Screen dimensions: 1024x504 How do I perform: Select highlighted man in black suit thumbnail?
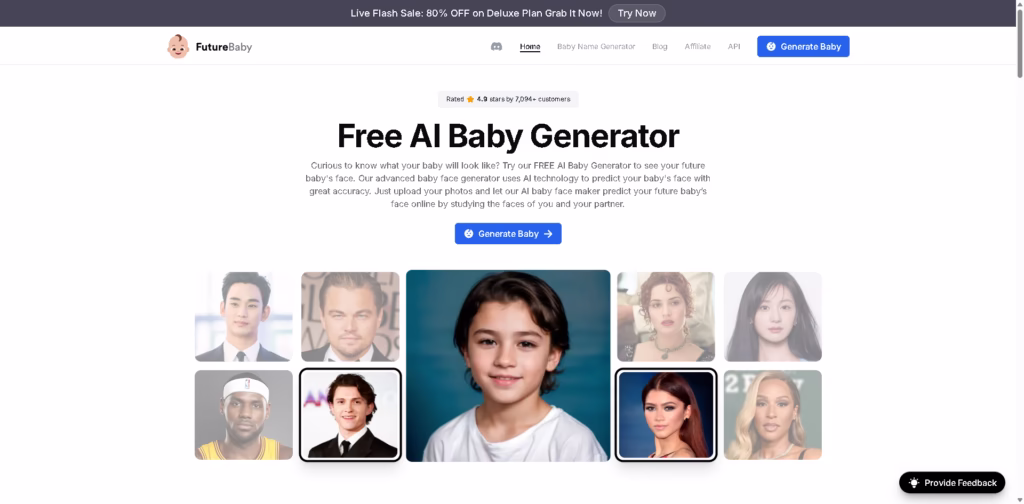[x=350, y=415]
